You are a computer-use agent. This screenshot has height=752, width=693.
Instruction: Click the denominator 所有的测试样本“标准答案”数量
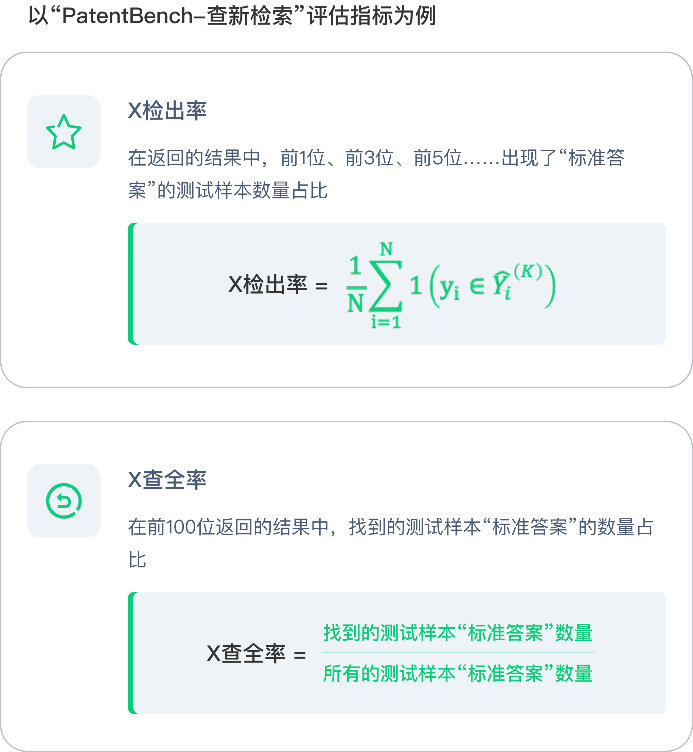458,674
